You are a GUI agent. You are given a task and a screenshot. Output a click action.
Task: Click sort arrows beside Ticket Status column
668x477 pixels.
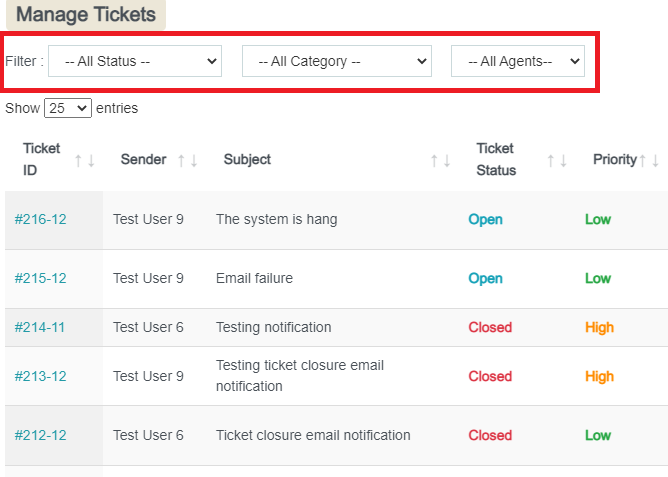557,160
